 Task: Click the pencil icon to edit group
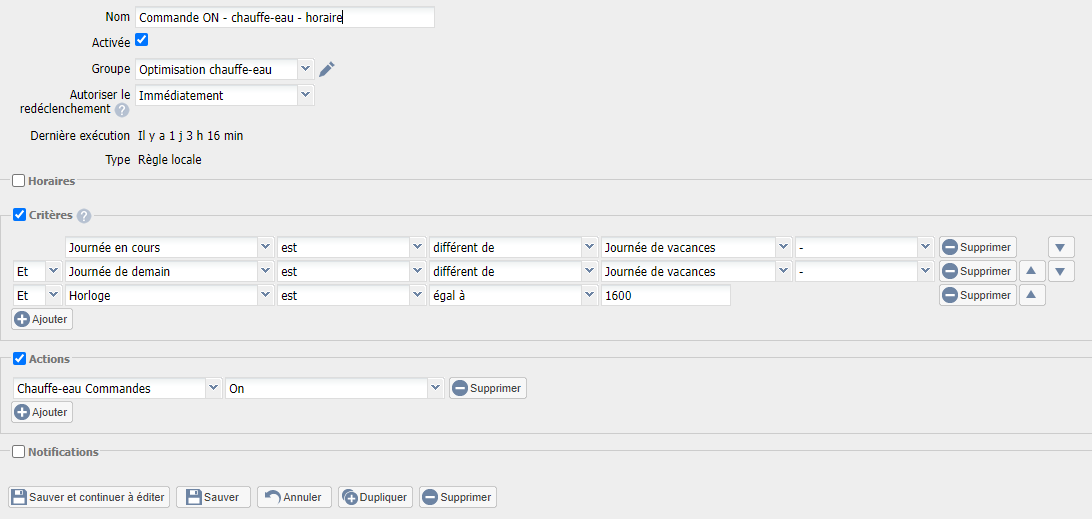click(x=327, y=69)
